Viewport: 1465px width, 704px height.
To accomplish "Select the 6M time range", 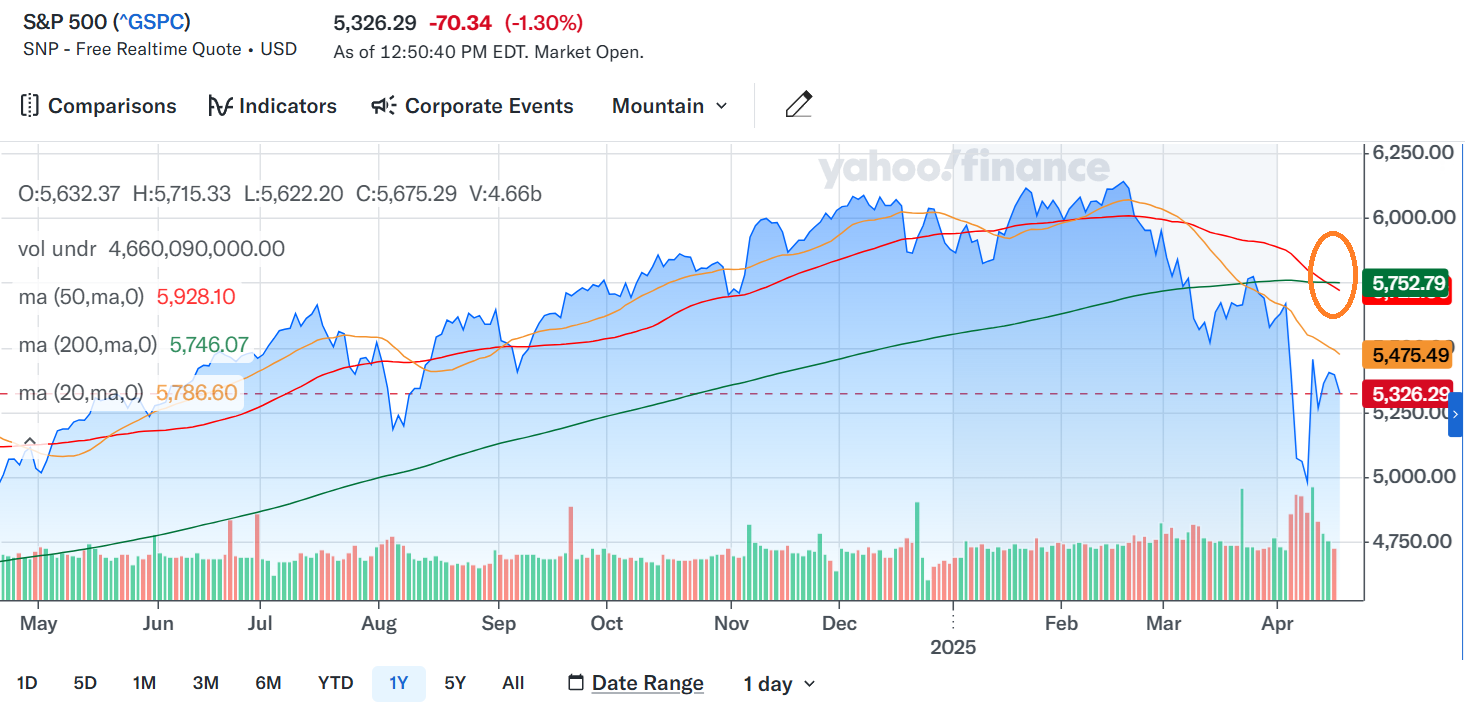I will (x=268, y=683).
